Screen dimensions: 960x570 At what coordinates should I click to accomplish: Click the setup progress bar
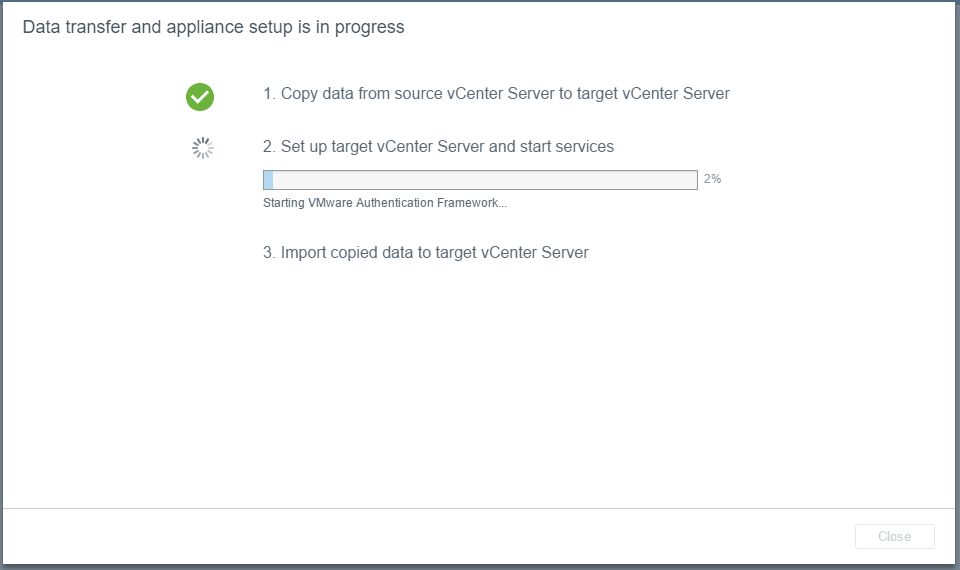[x=480, y=180]
